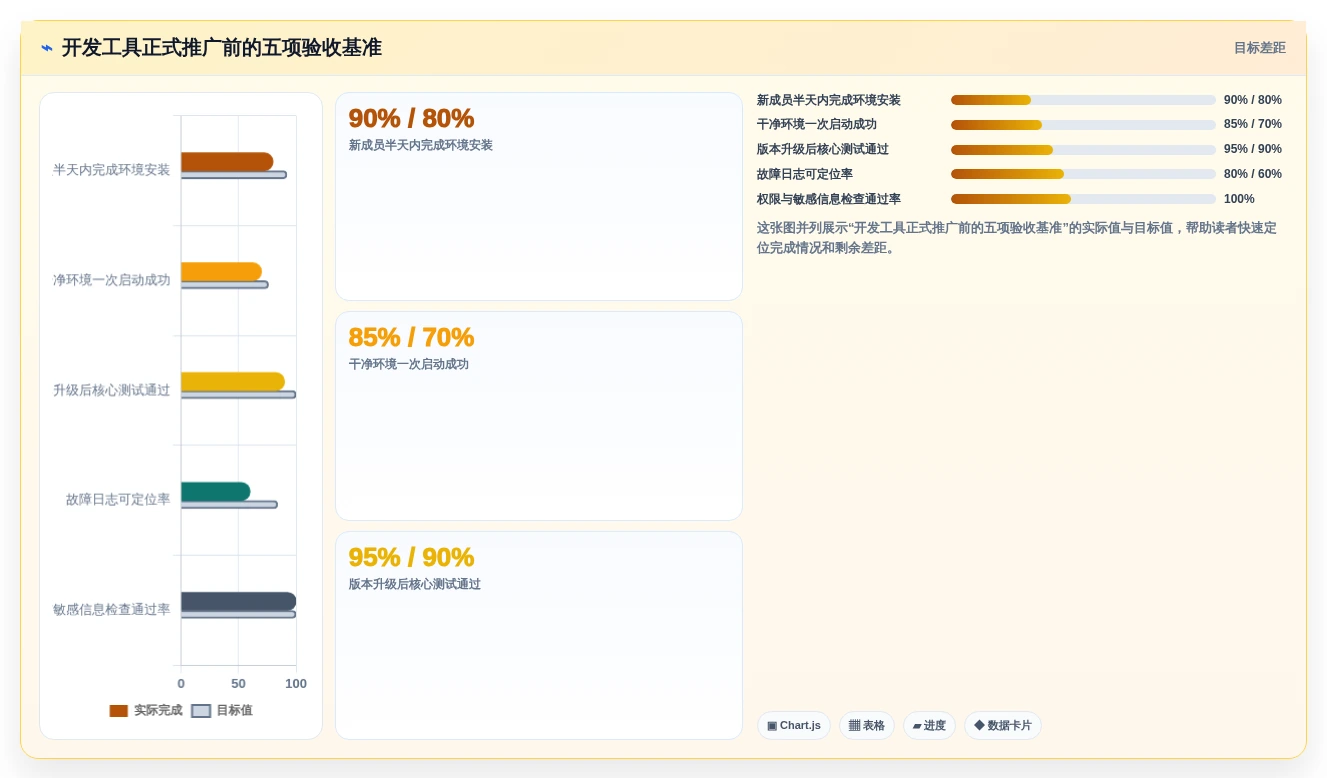
Task: Click the progress bar for 干净环境一次启动成功
Action: coord(1083,125)
